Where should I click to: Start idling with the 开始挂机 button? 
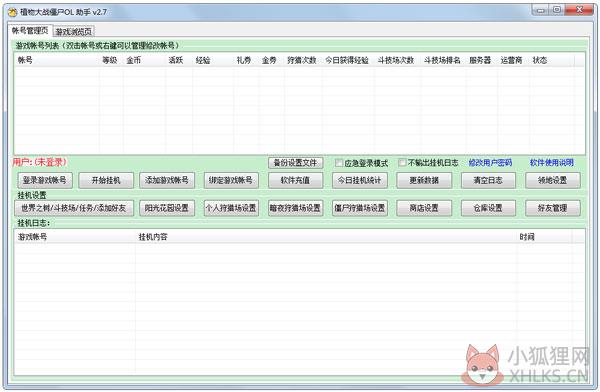tap(106, 180)
